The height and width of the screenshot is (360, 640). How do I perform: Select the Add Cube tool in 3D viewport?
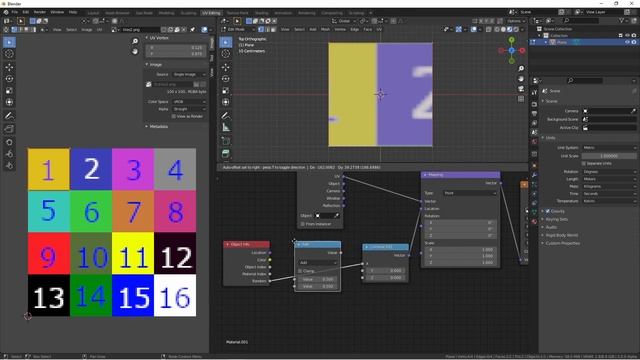(226, 141)
